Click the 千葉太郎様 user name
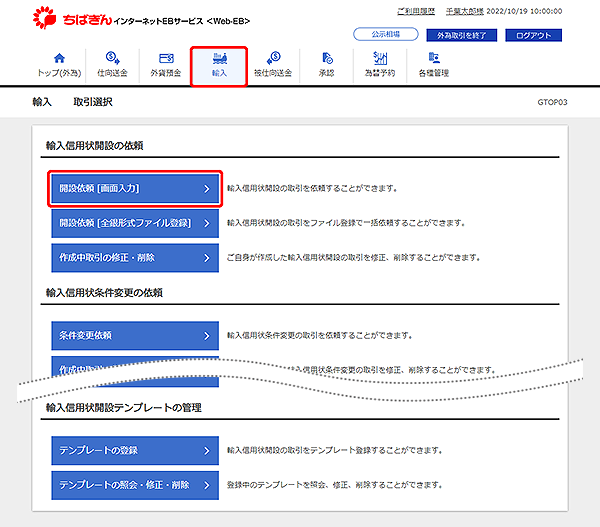The width and height of the screenshot is (600, 527). (x=465, y=11)
